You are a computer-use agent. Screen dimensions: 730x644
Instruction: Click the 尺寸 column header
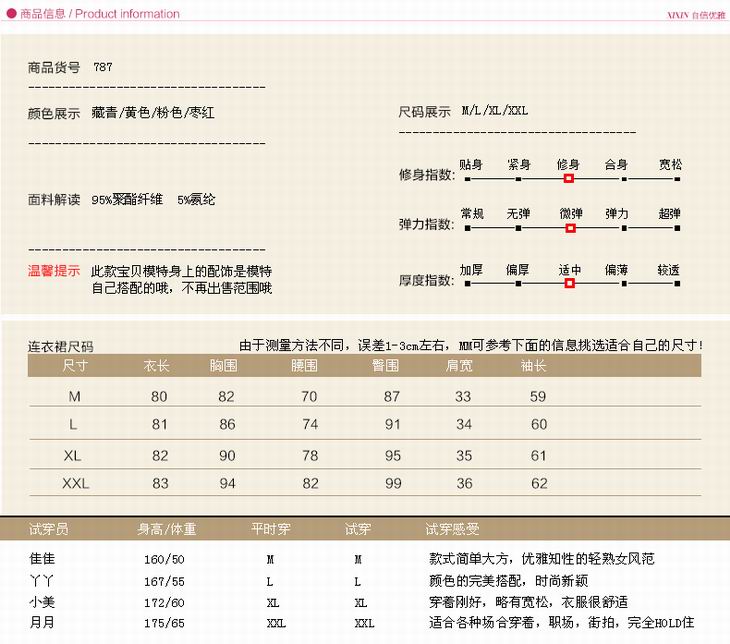click(x=75, y=366)
